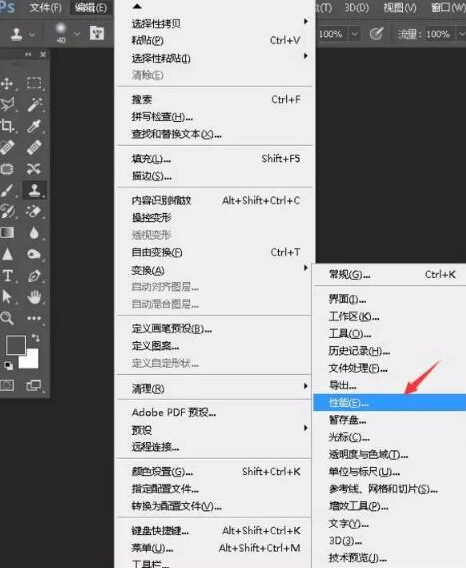Click the menu scroll-up arrow
Screen dimensions: 466x568
pos(137,6)
